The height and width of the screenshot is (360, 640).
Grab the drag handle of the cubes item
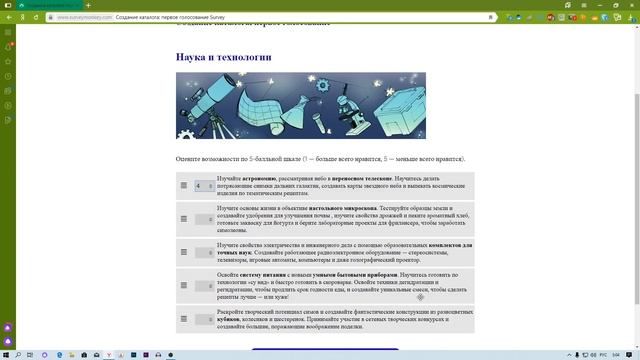184,319
